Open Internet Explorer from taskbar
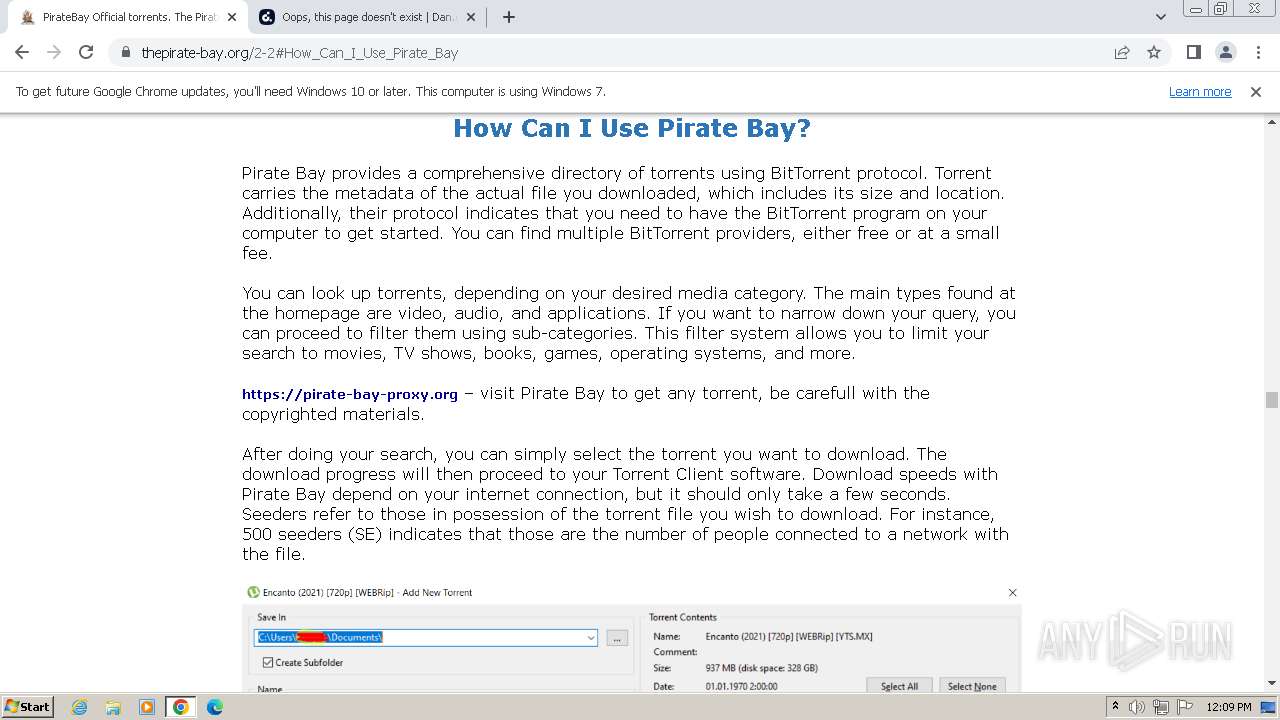The image size is (1280, 720). point(80,707)
